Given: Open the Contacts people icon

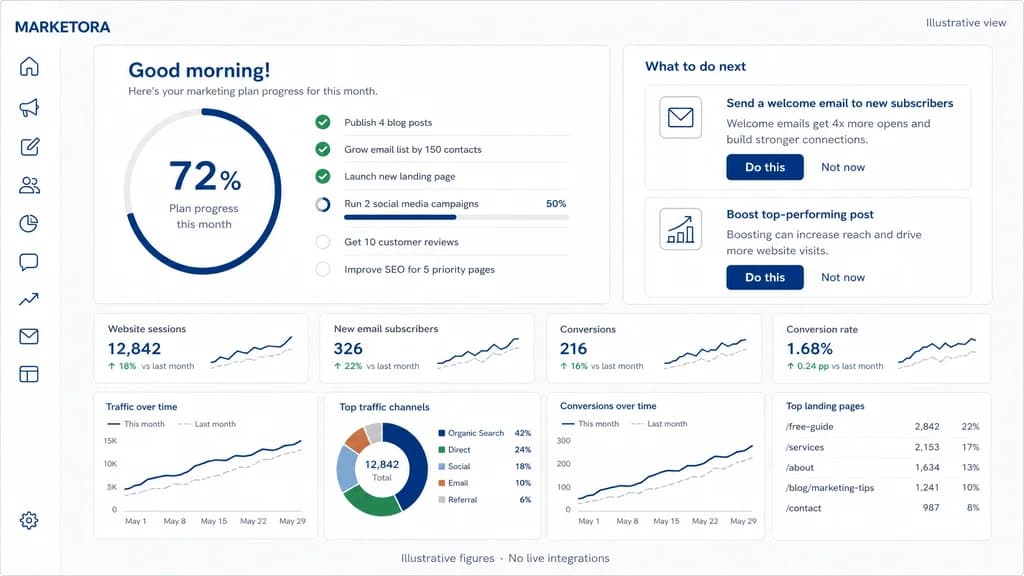Looking at the screenshot, I should point(29,185).
